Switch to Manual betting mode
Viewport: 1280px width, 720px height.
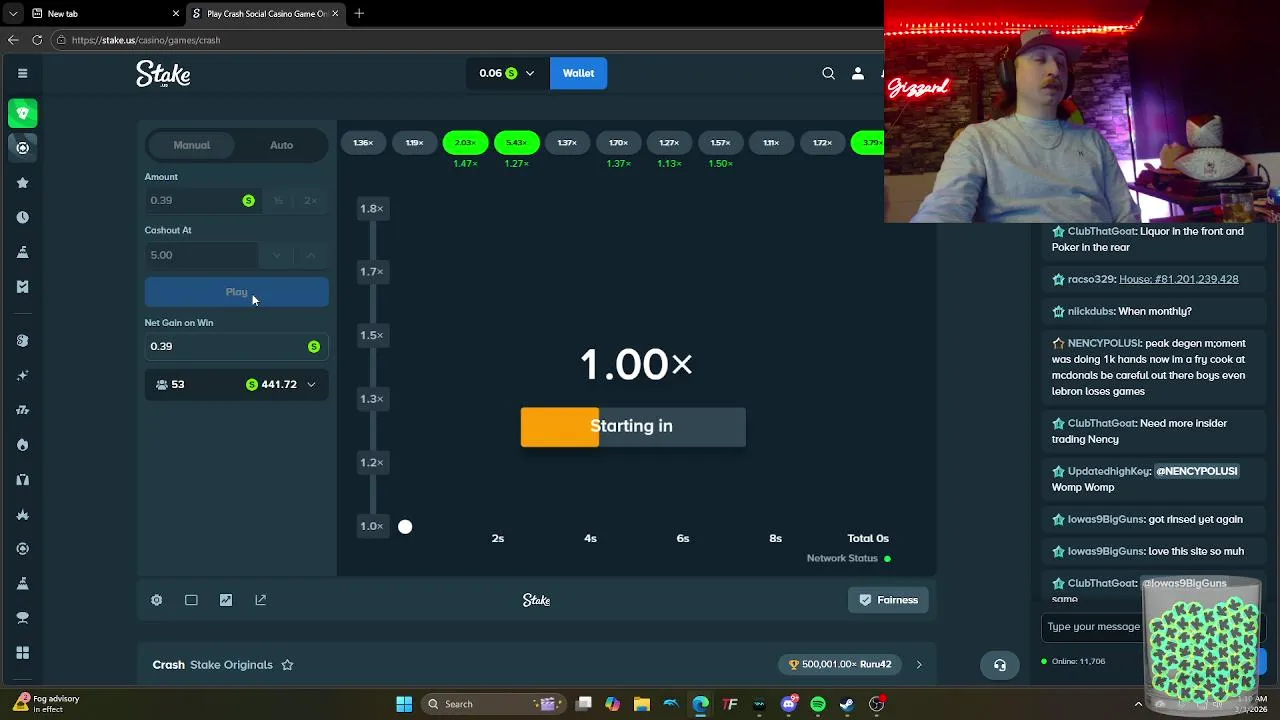click(191, 145)
